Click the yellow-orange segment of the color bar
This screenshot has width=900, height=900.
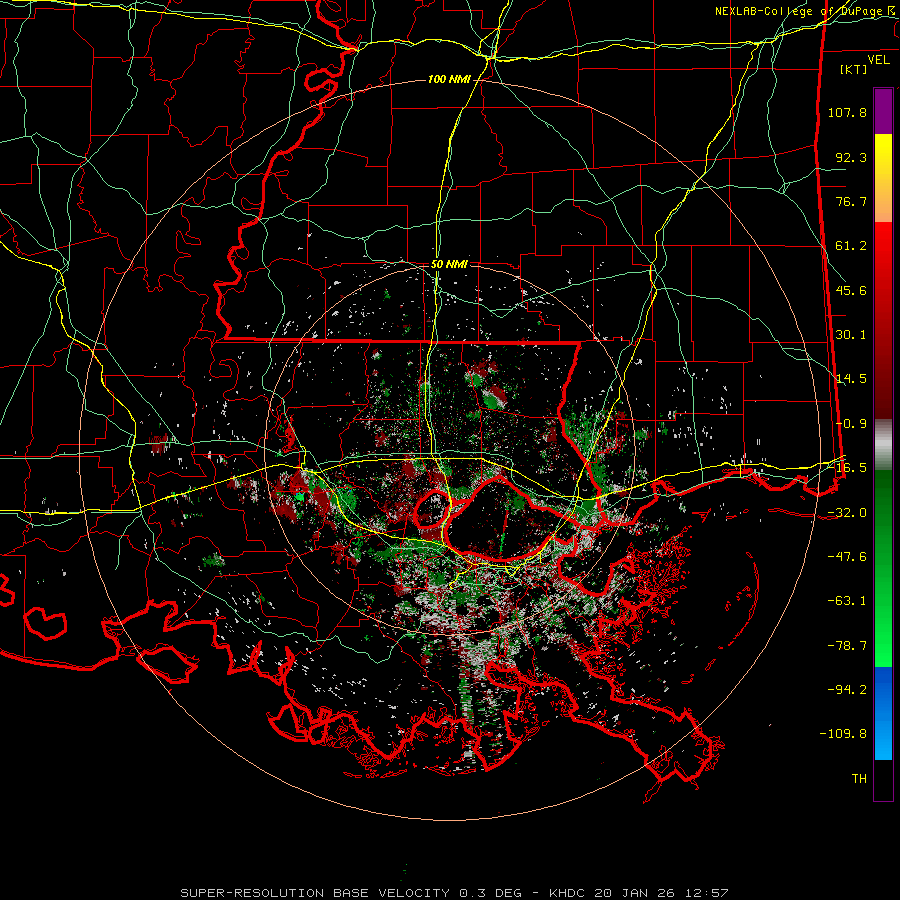pyautogui.click(x=883, y=178)
